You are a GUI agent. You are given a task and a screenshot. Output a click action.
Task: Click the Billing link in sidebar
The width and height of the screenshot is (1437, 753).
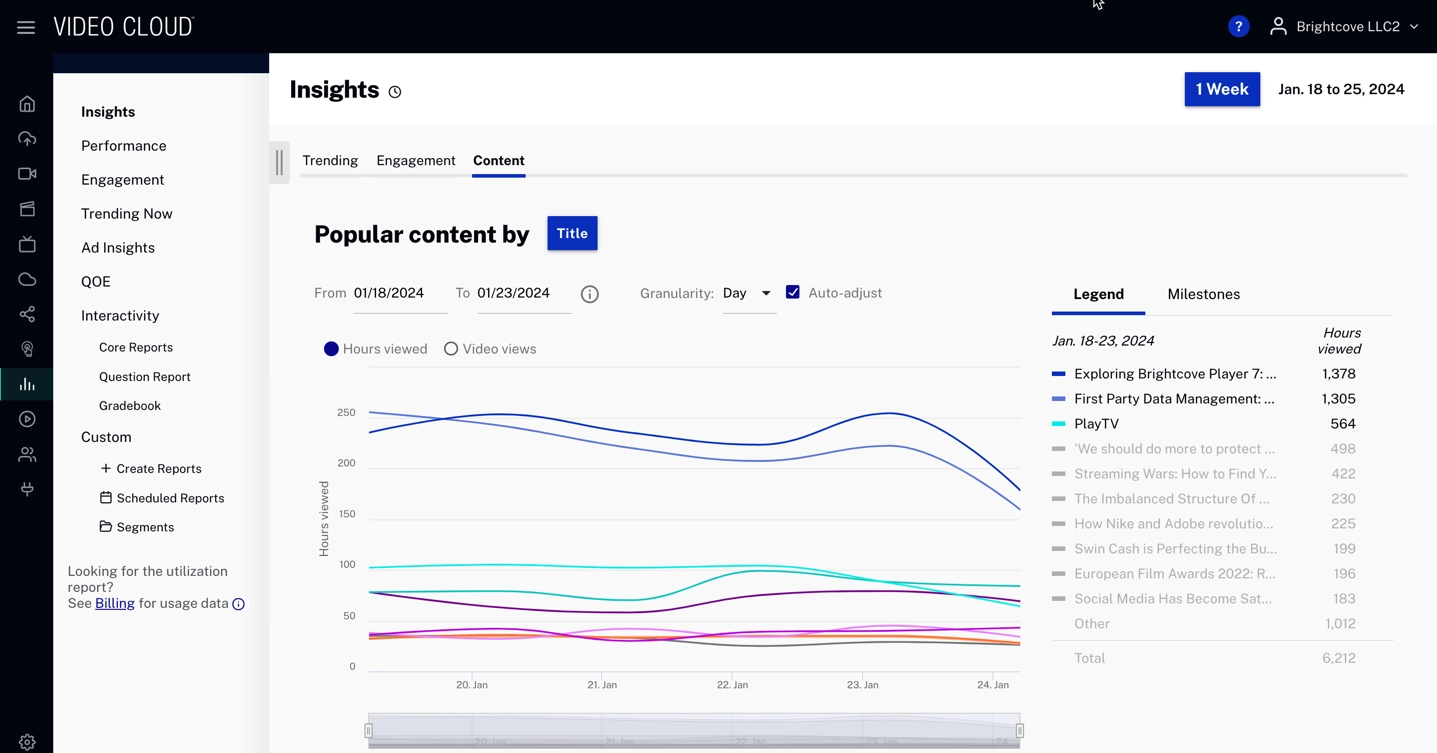(114, 603)
